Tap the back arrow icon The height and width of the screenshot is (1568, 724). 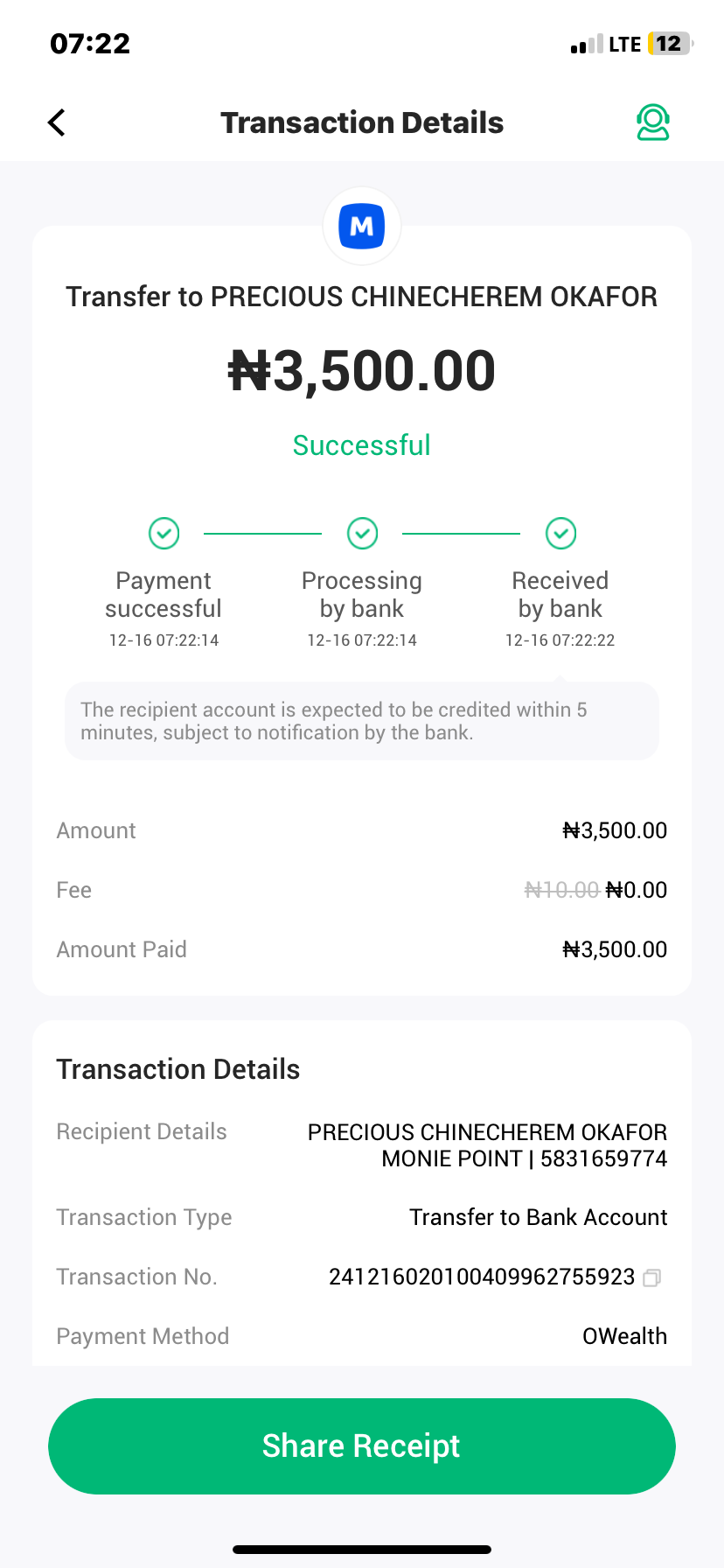tap(57, 122)
